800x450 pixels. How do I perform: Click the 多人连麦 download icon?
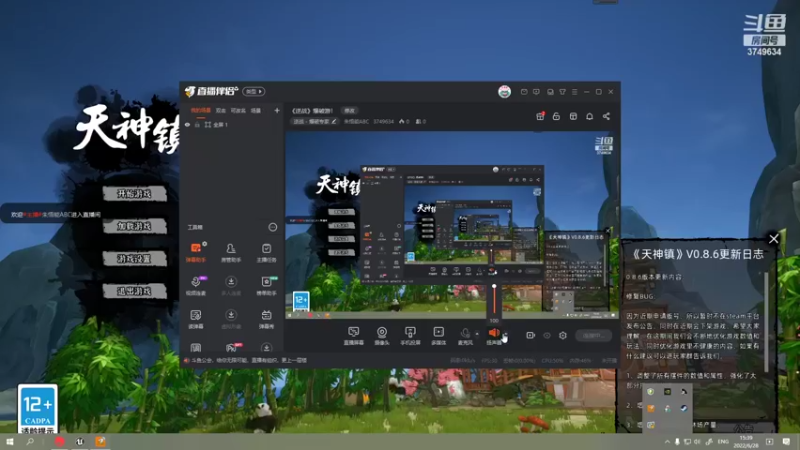(231, 282)
